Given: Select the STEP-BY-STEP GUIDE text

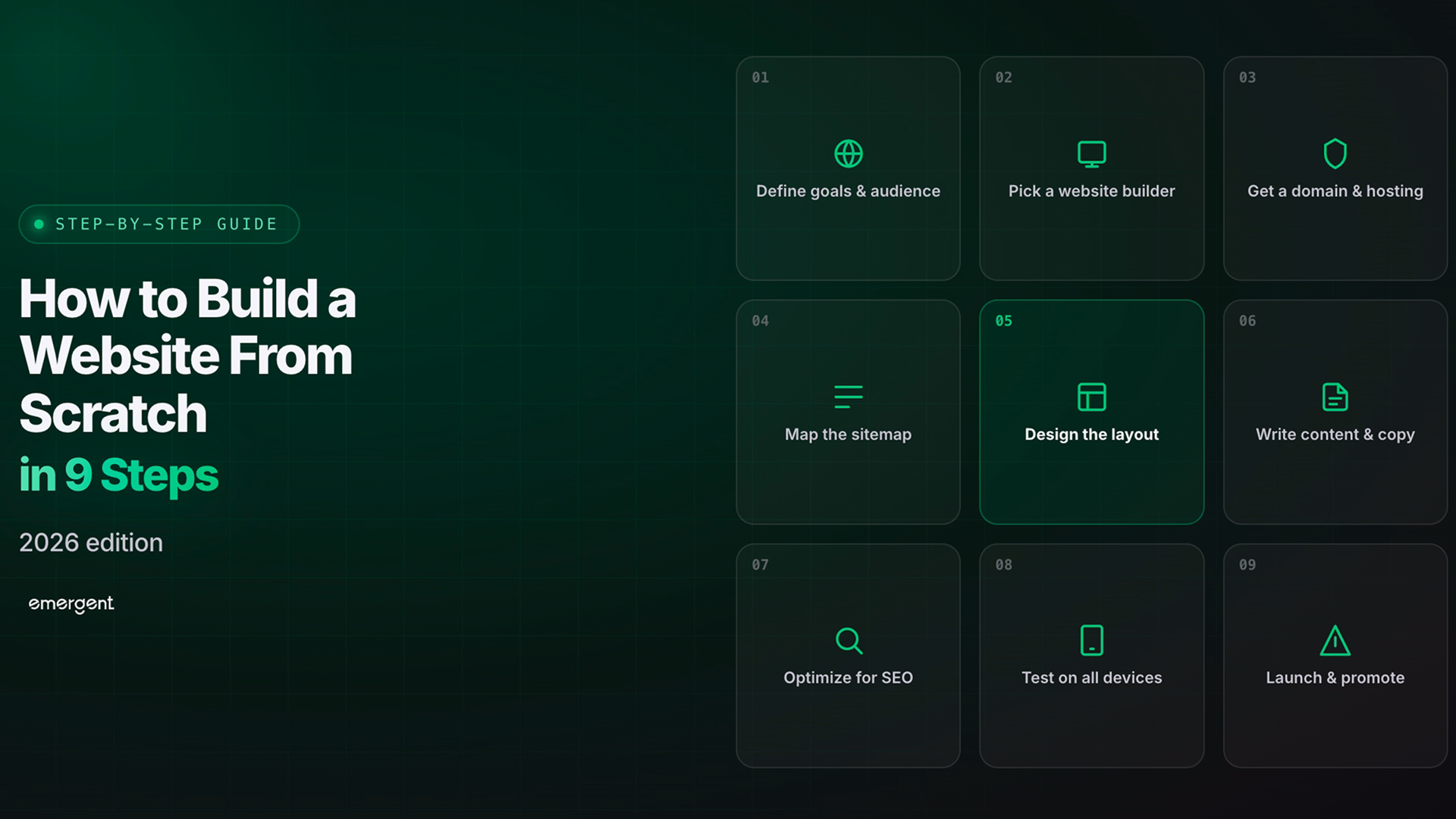Looking at the screenshot, I should pos(166,224).
